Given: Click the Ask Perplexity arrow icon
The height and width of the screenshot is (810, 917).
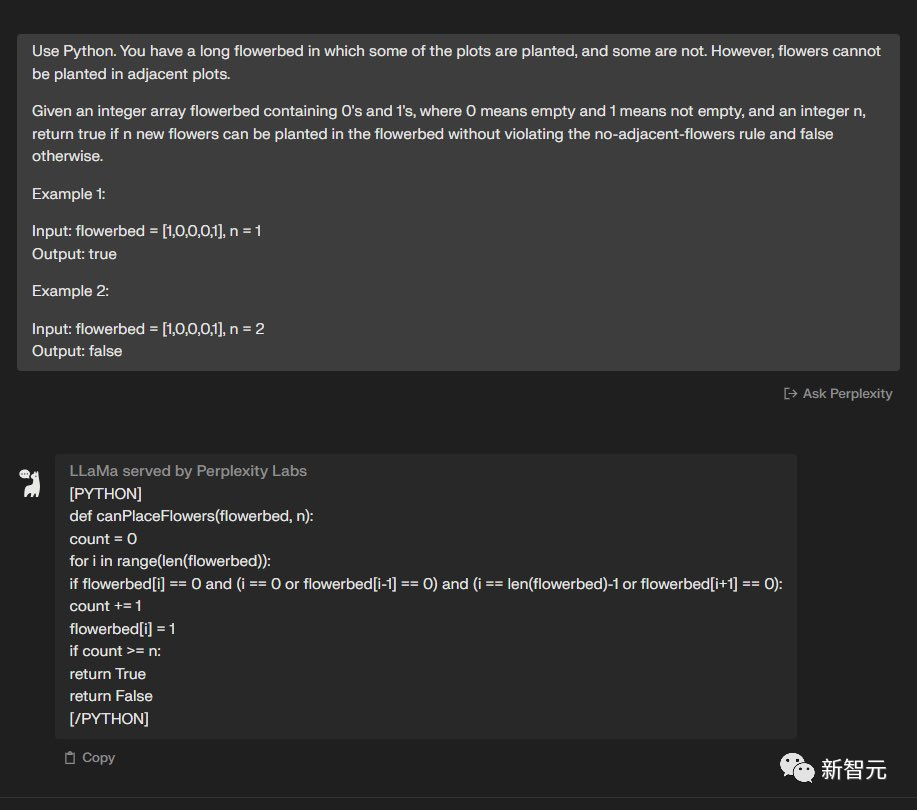Looking at the screenshot, I should [x=790, y=394].
